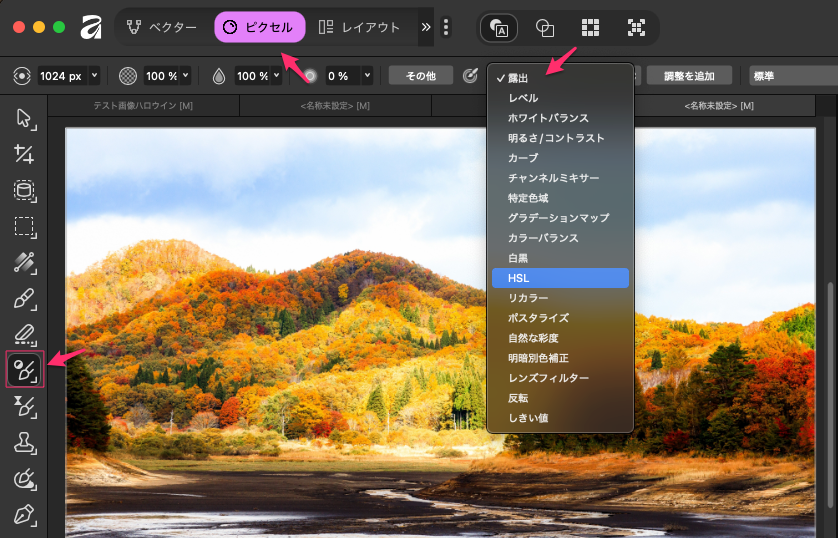Select the rectangular marquee selection tool
Screen dimensions: 838x538
(24, 226)
